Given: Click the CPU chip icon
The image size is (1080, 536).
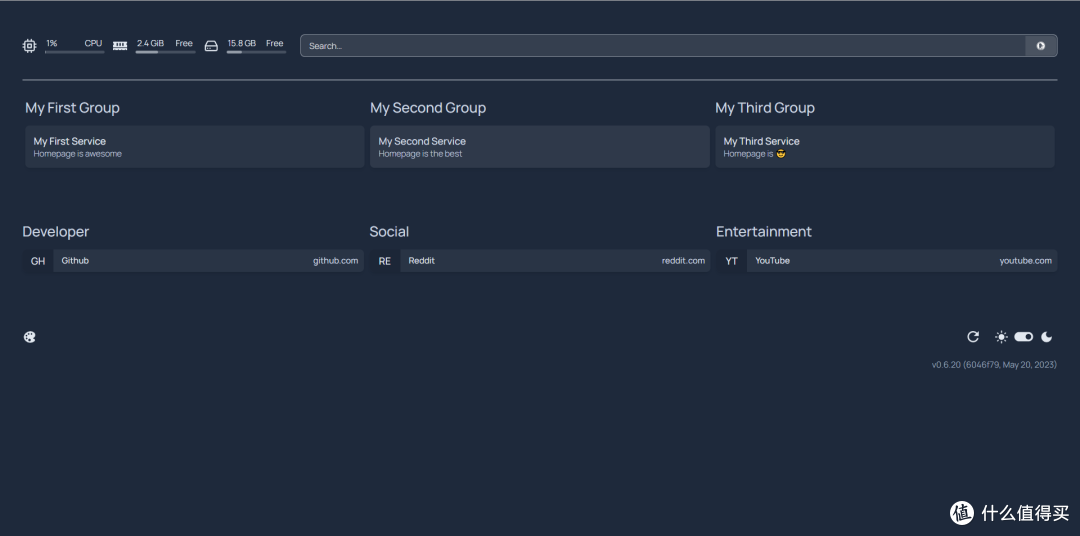Looking at the screenshot, I should (29, 46).
